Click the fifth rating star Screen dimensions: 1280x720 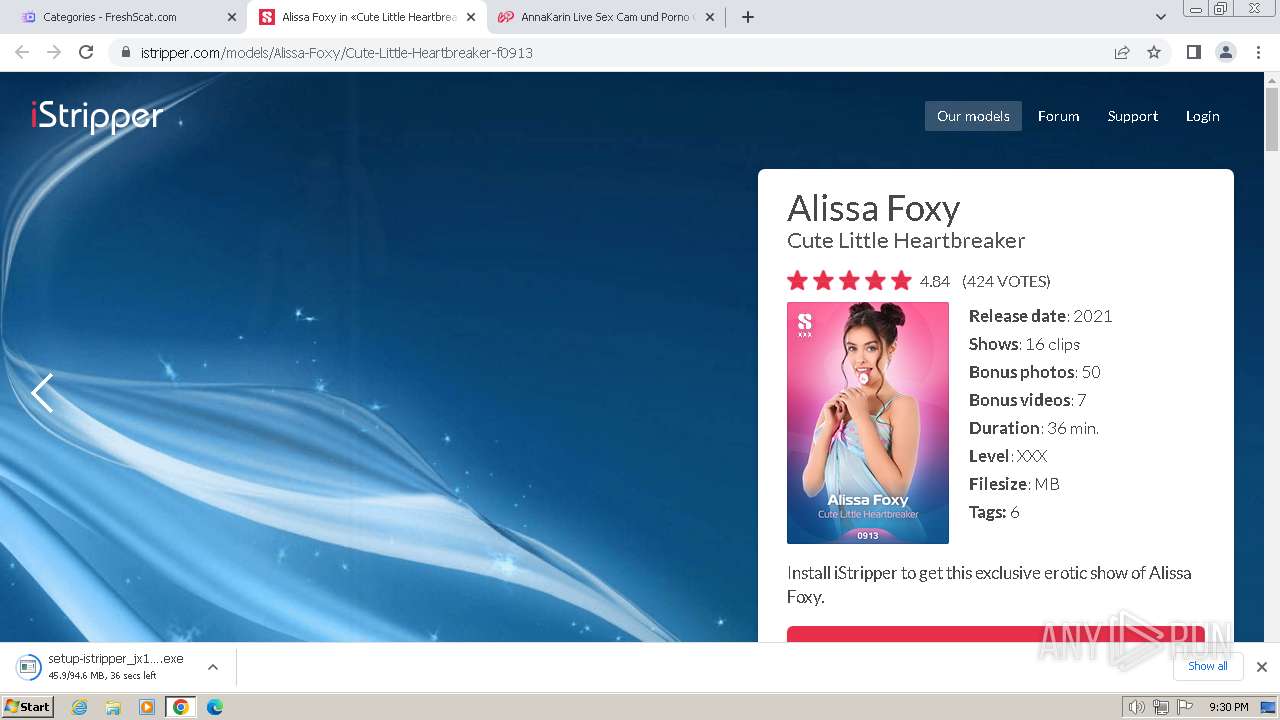click(901, 281)
